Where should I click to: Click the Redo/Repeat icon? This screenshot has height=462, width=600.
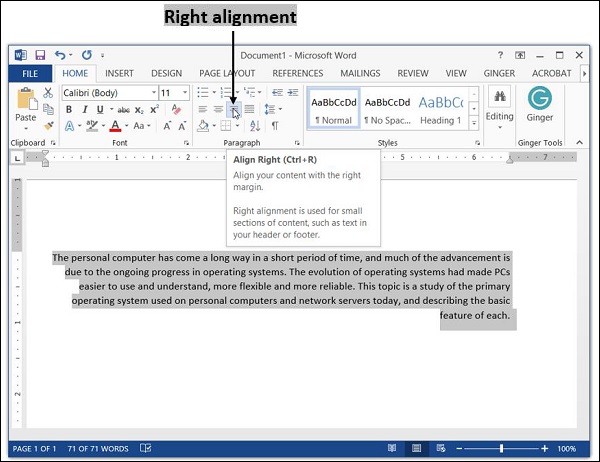(x=87, y=55)
